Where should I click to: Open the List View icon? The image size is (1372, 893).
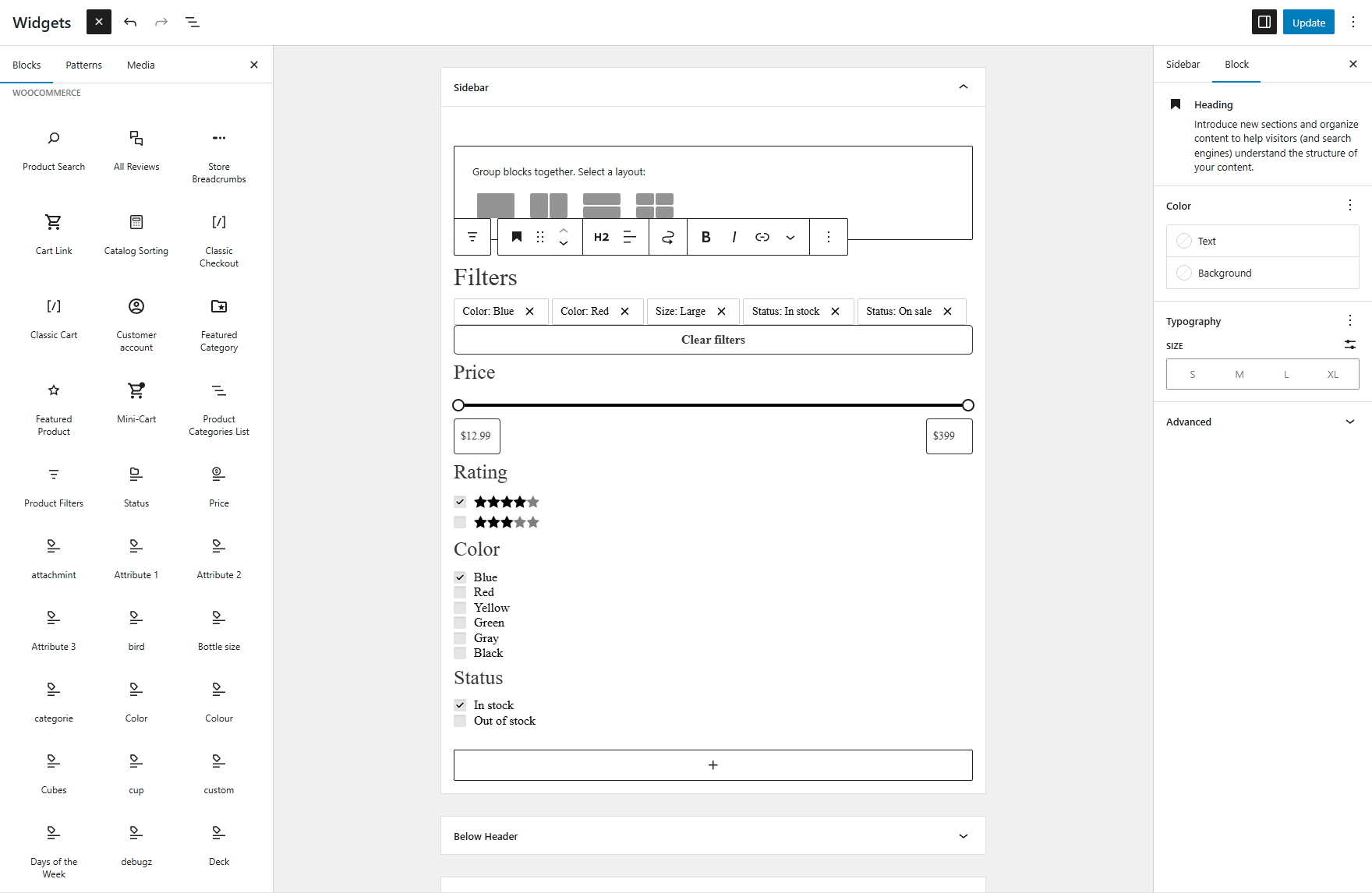[193, 23]
